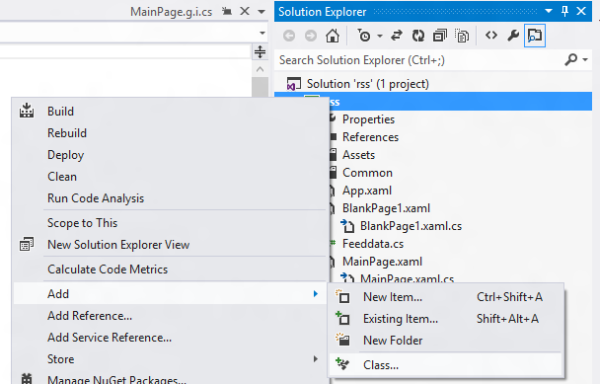The width and height of the screenshot is (600, 384).
Task: Select References in solution tree
Action: click(x=370, y=137)
